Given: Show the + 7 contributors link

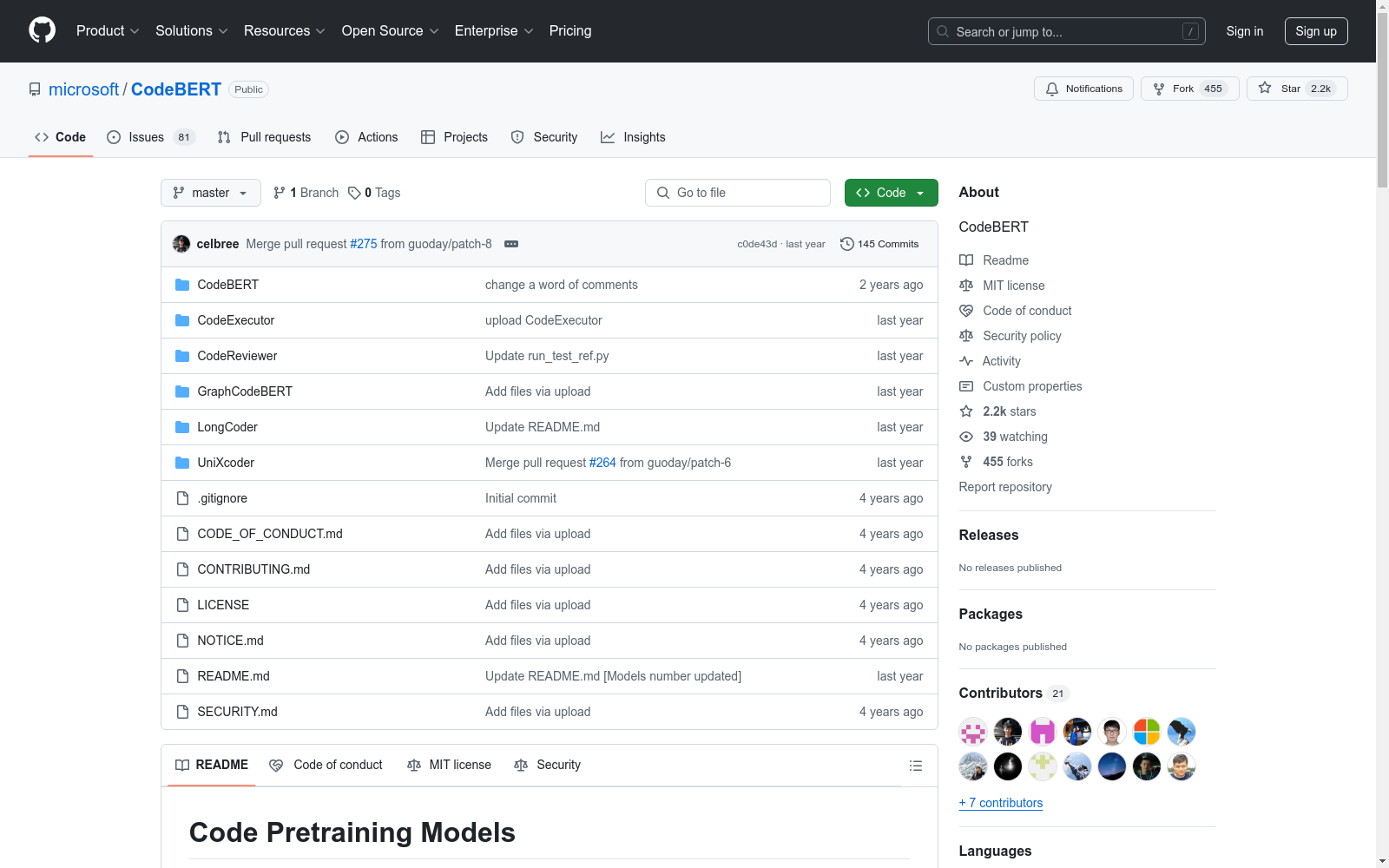Looking at the screenshot, I should click(1001, 803).
